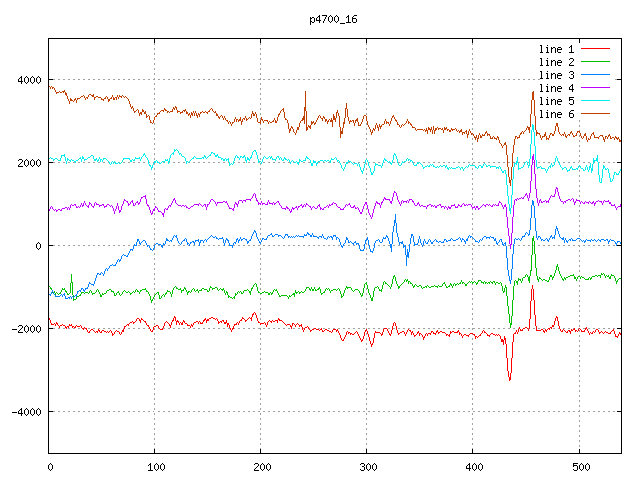This screenshot has height=480, width=640.
Task: Select the 'line 2' legend label
Action: click(x=556, y=62)
